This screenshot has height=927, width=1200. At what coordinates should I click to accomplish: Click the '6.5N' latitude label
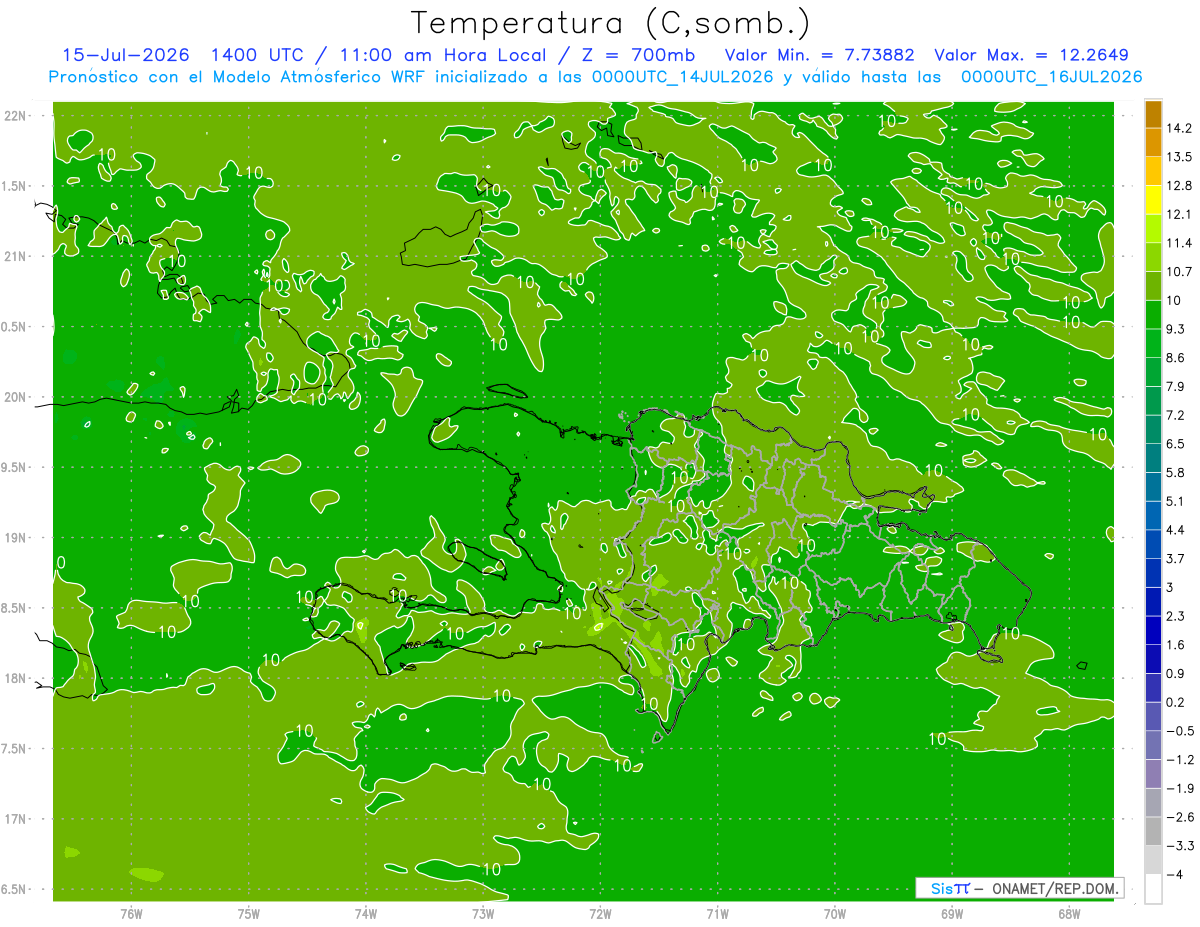pos(15,889)
